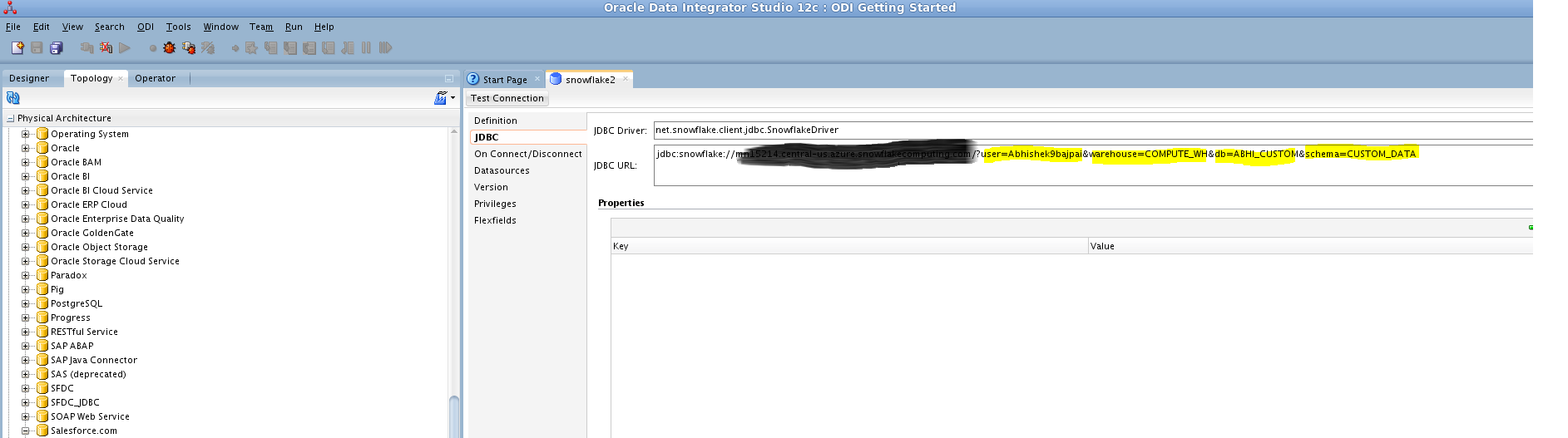This screenshot has width=1568, height=438.
Task: Click the Test Connection button
Action: [x=507, y=98]
